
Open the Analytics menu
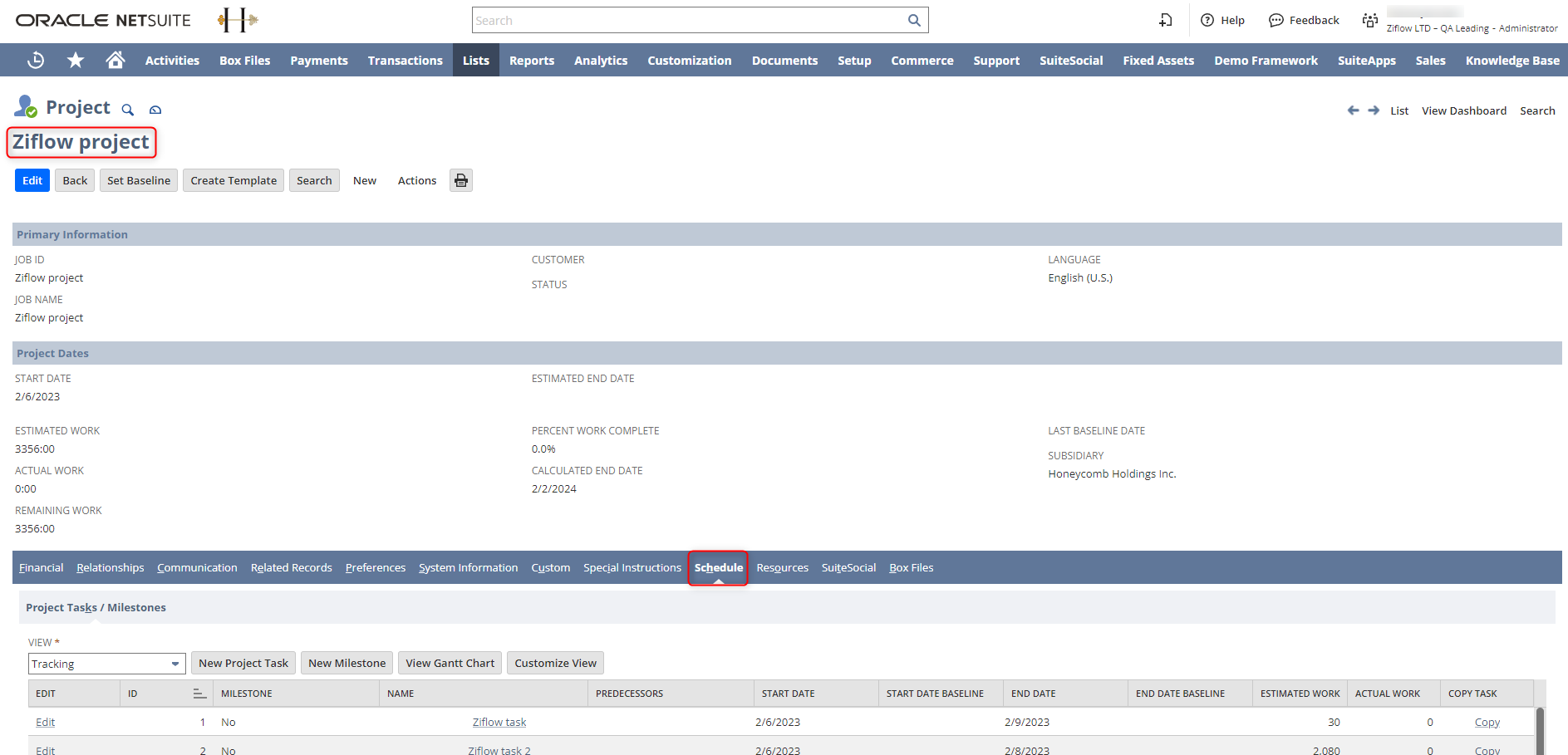[x=601, y=60]
